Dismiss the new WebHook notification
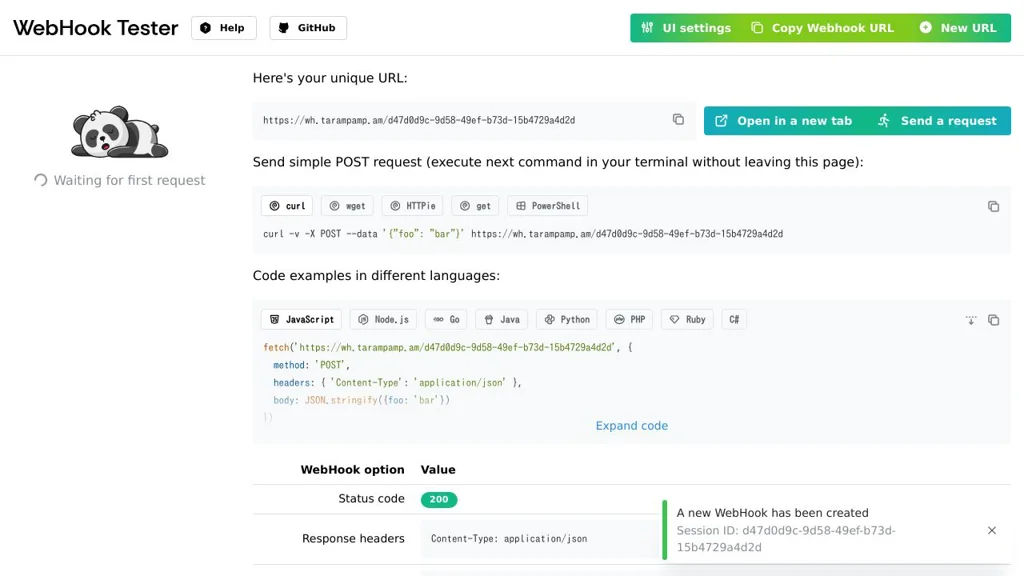The width and height of the screenshot is (1024, 576). [991, 530]
